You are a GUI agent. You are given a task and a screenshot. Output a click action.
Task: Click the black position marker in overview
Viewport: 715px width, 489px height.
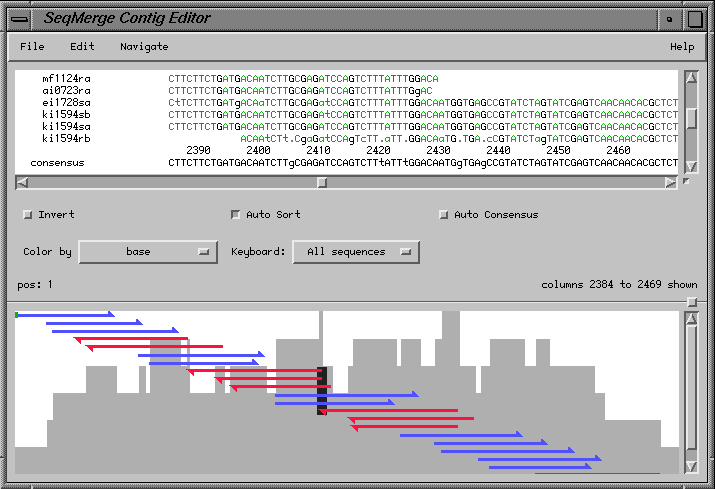[322, 391]
